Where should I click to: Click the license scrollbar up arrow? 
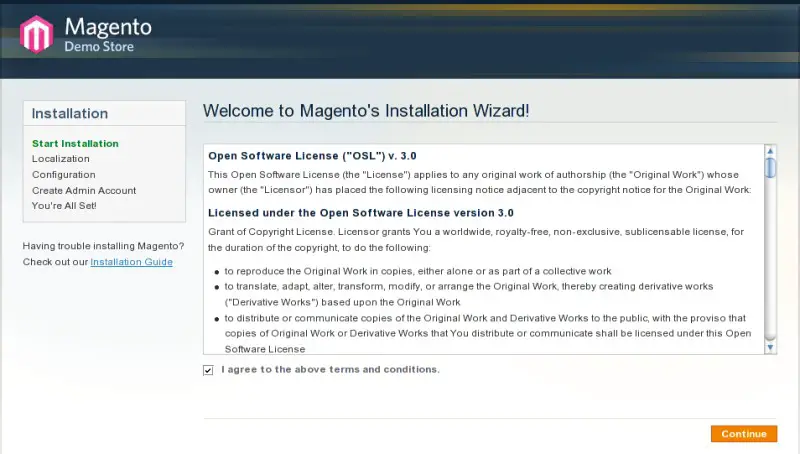click(770, 151)
